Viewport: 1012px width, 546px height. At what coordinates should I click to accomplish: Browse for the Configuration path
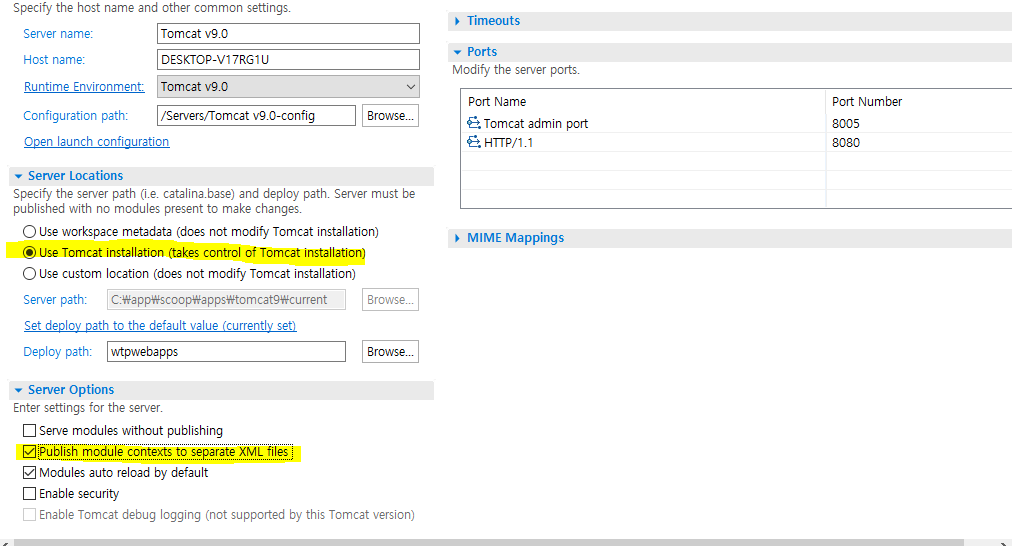tap(390, 116)
